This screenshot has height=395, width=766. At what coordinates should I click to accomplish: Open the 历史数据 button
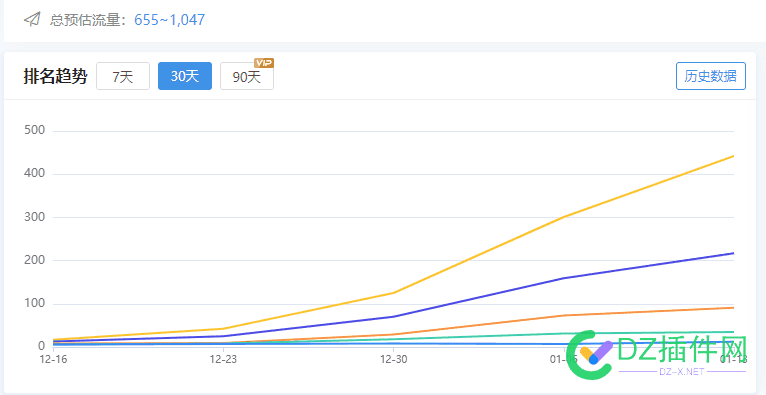tap(711, 76)
